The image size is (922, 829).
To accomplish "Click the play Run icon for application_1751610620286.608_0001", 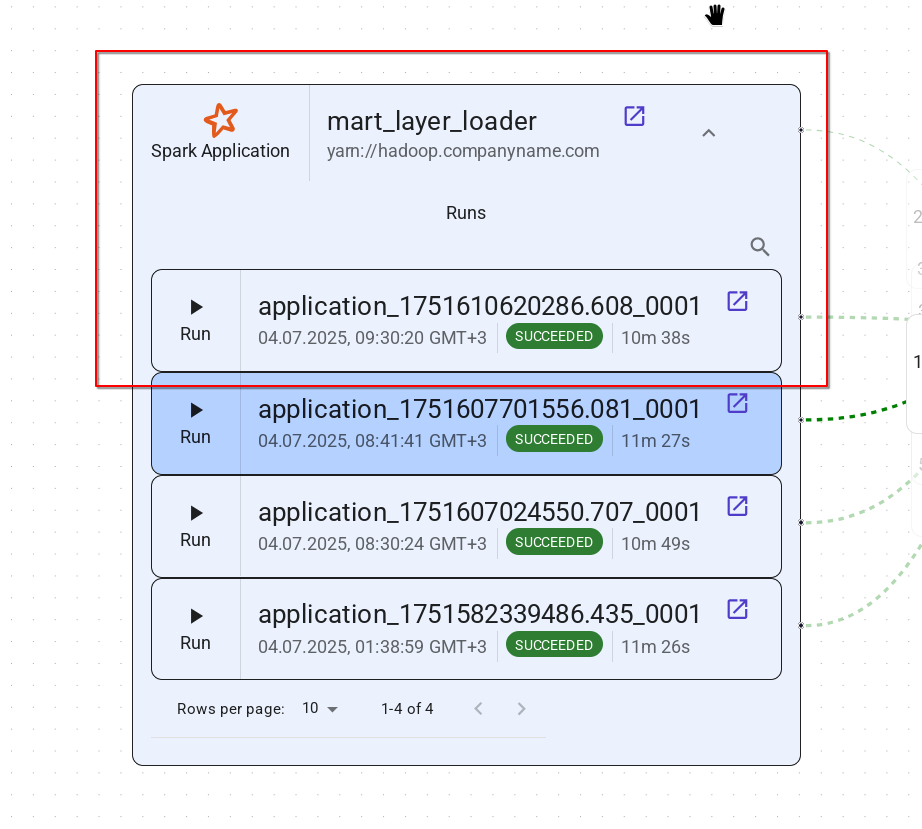I will pos(196,307).
